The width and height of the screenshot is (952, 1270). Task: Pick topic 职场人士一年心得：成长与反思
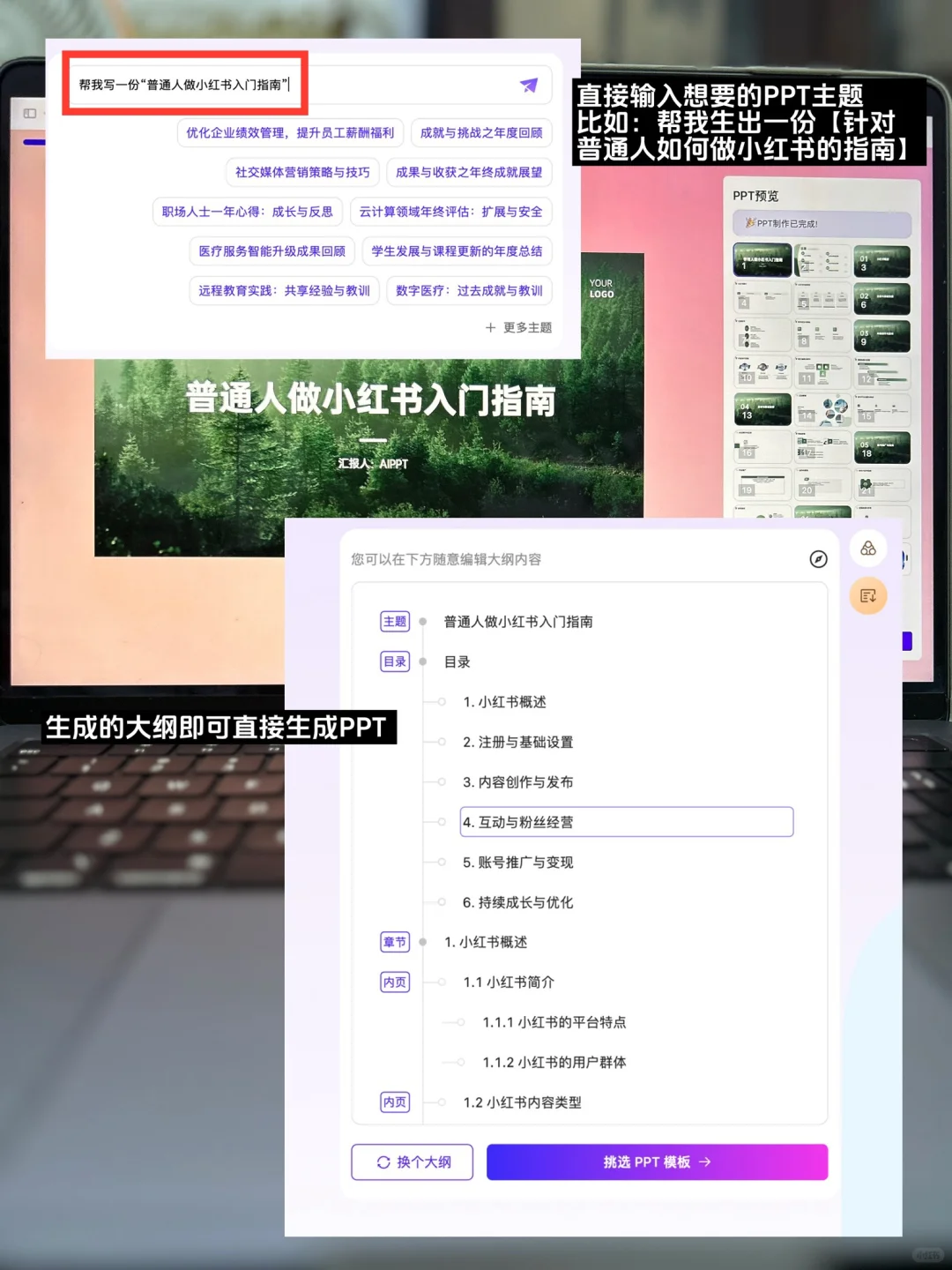(x=248, y=212)
